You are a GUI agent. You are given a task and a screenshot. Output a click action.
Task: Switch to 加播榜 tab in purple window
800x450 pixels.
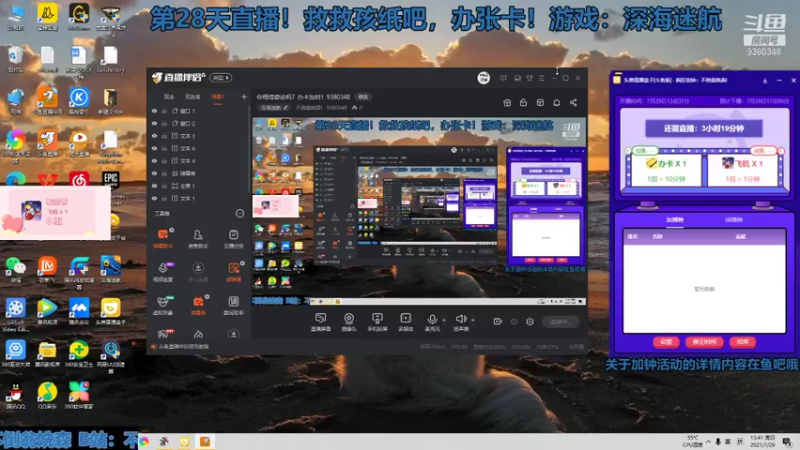(x=674, y=219)
